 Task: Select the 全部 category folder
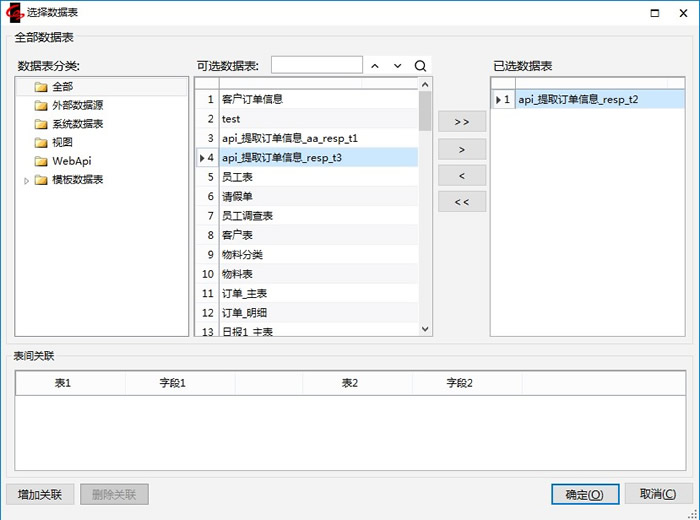pyautogui.click(x=62, y=87)
